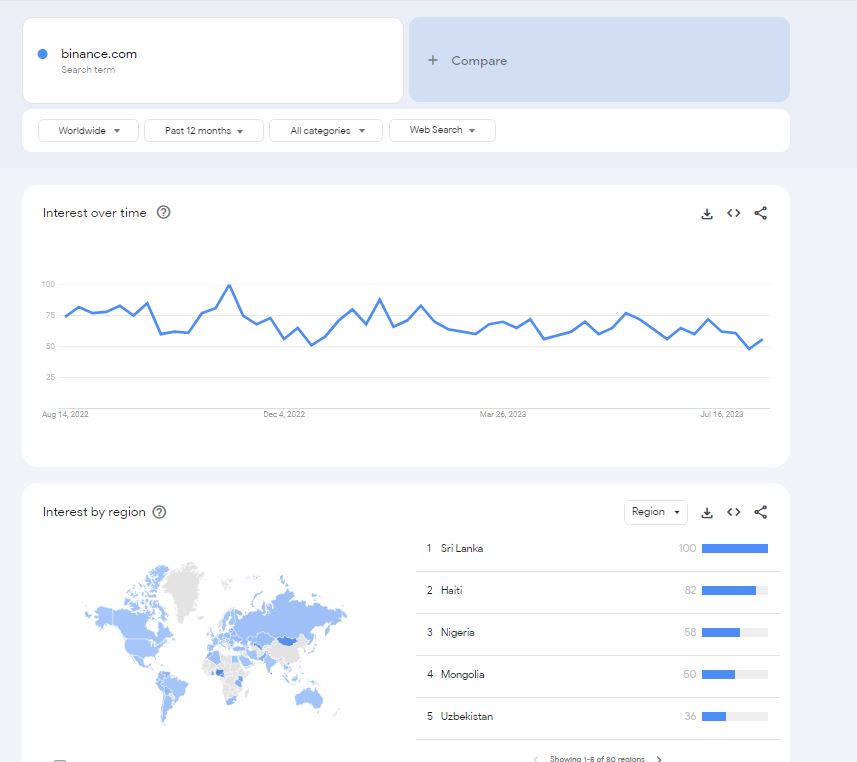Open the help icon next to Interest over time
The width and height of the screenshot is (857, 762).
coord(163,212)
